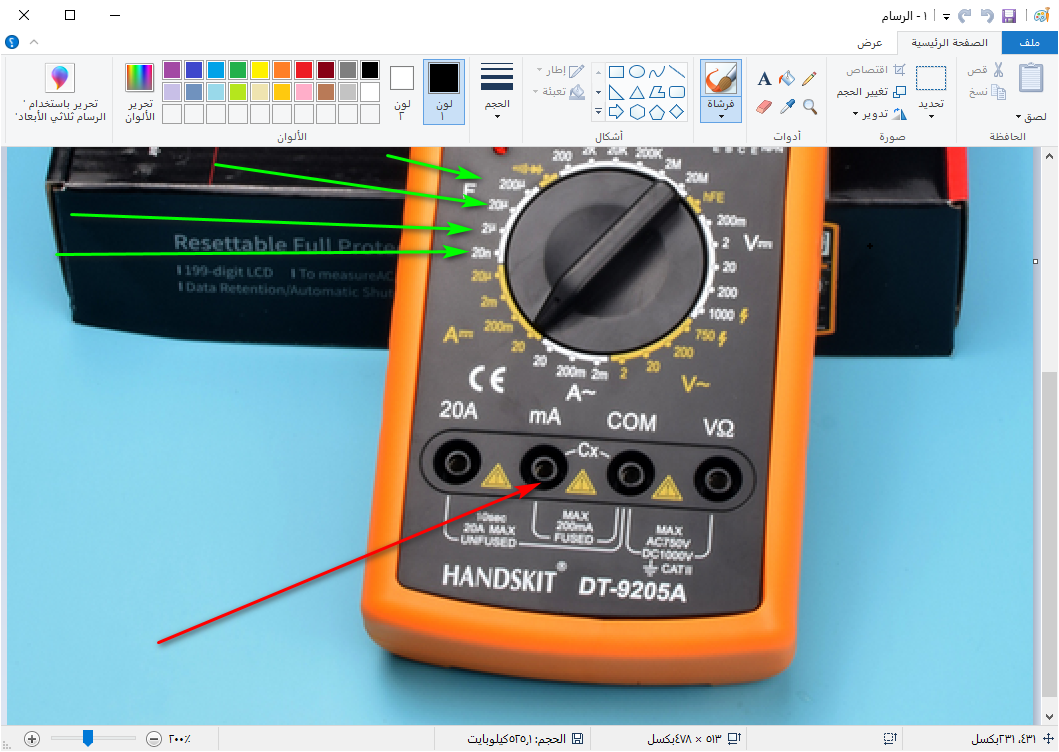1059x752 pixels.
Task: Pick the dark red color swatch
Action: pos(326,70)
